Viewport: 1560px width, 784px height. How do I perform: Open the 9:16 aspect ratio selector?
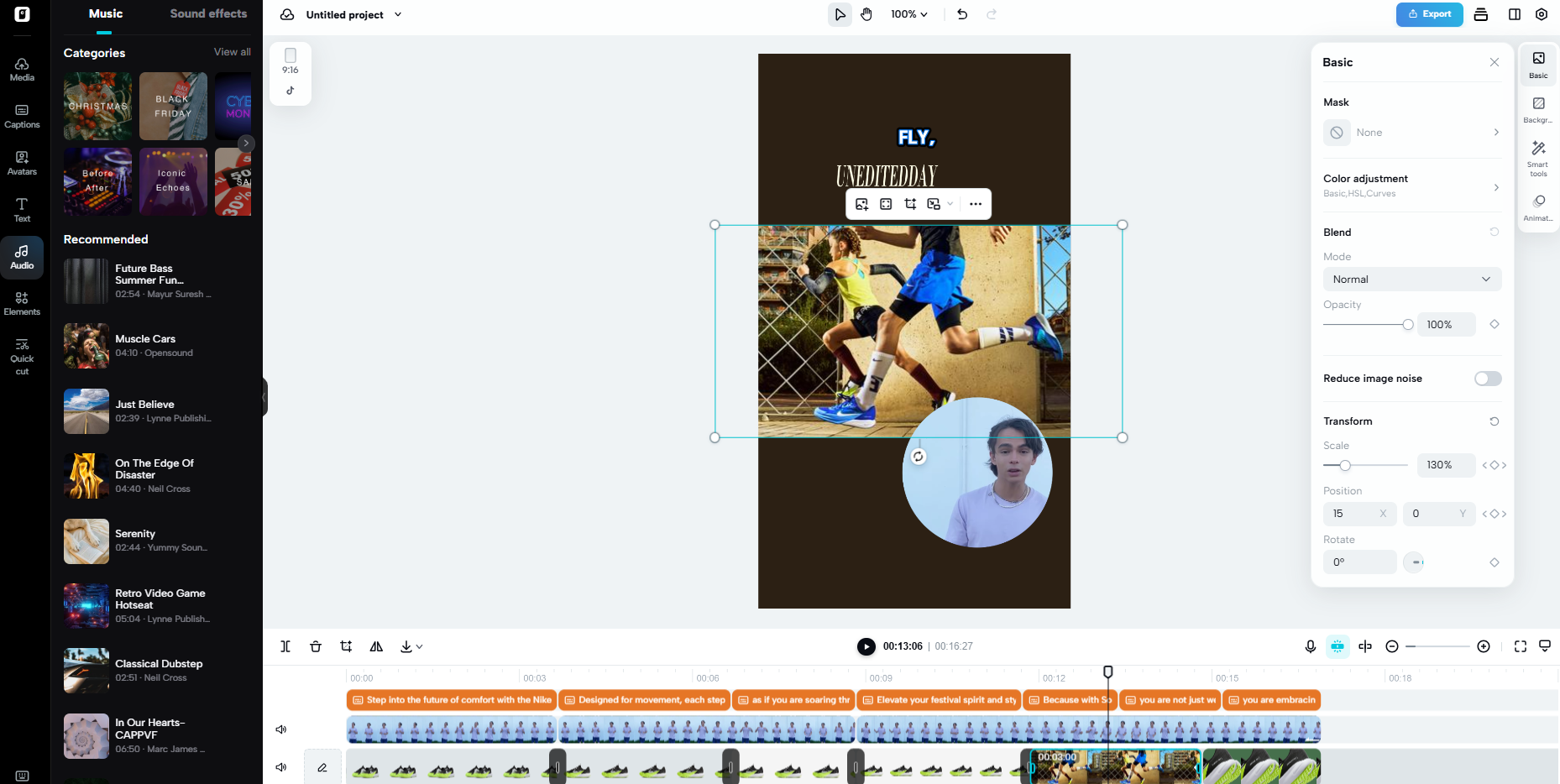click(x=291, y=61)
